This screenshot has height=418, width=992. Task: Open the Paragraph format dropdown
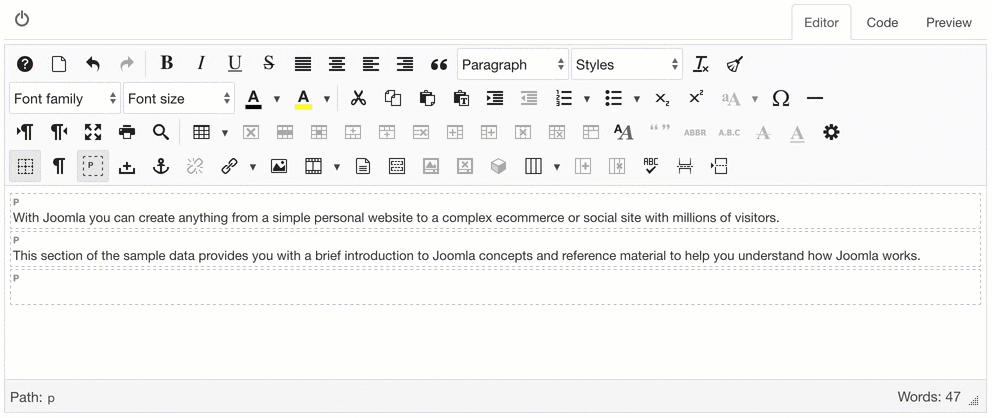tap(512, 65)
